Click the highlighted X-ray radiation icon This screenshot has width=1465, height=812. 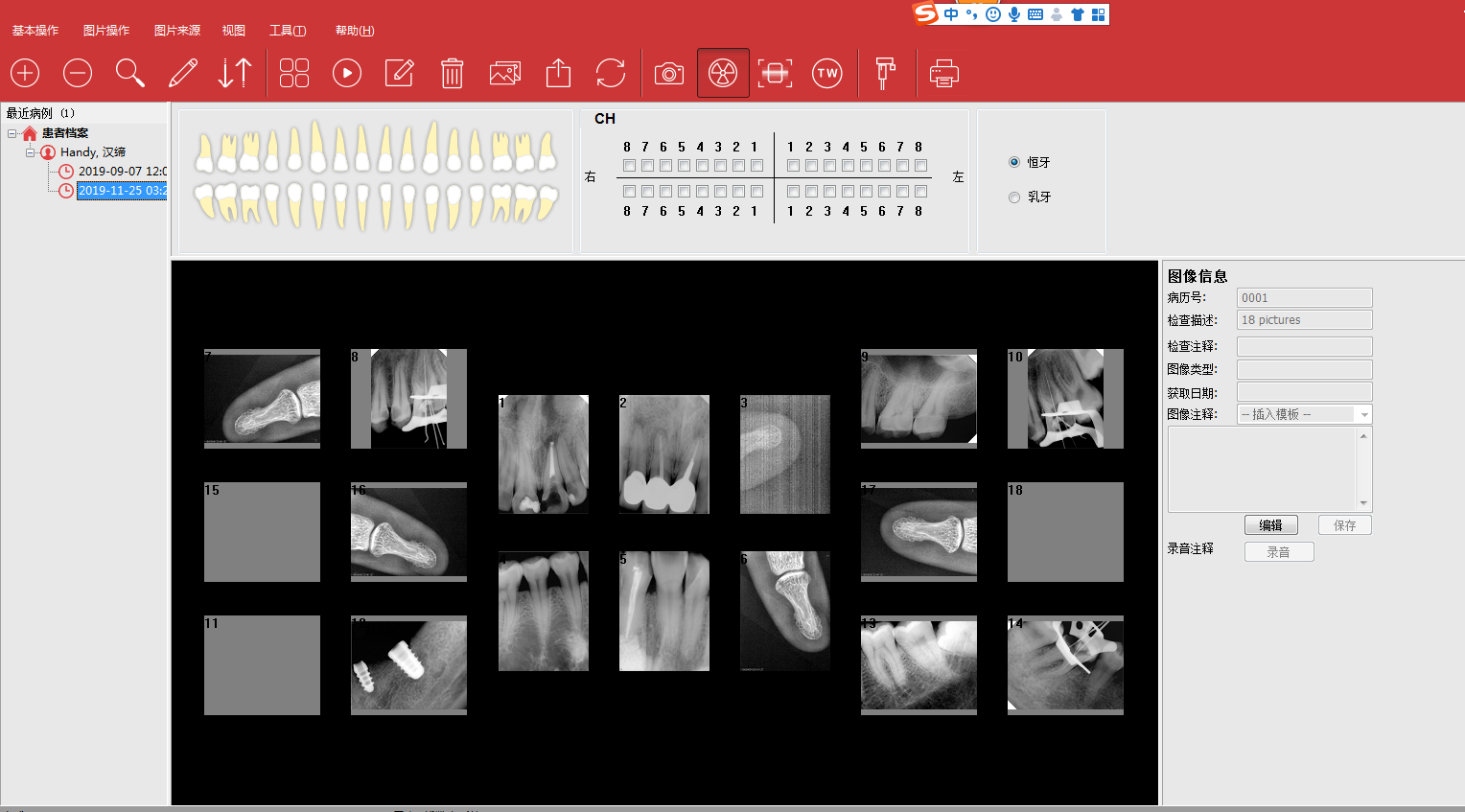coord(723,73)
